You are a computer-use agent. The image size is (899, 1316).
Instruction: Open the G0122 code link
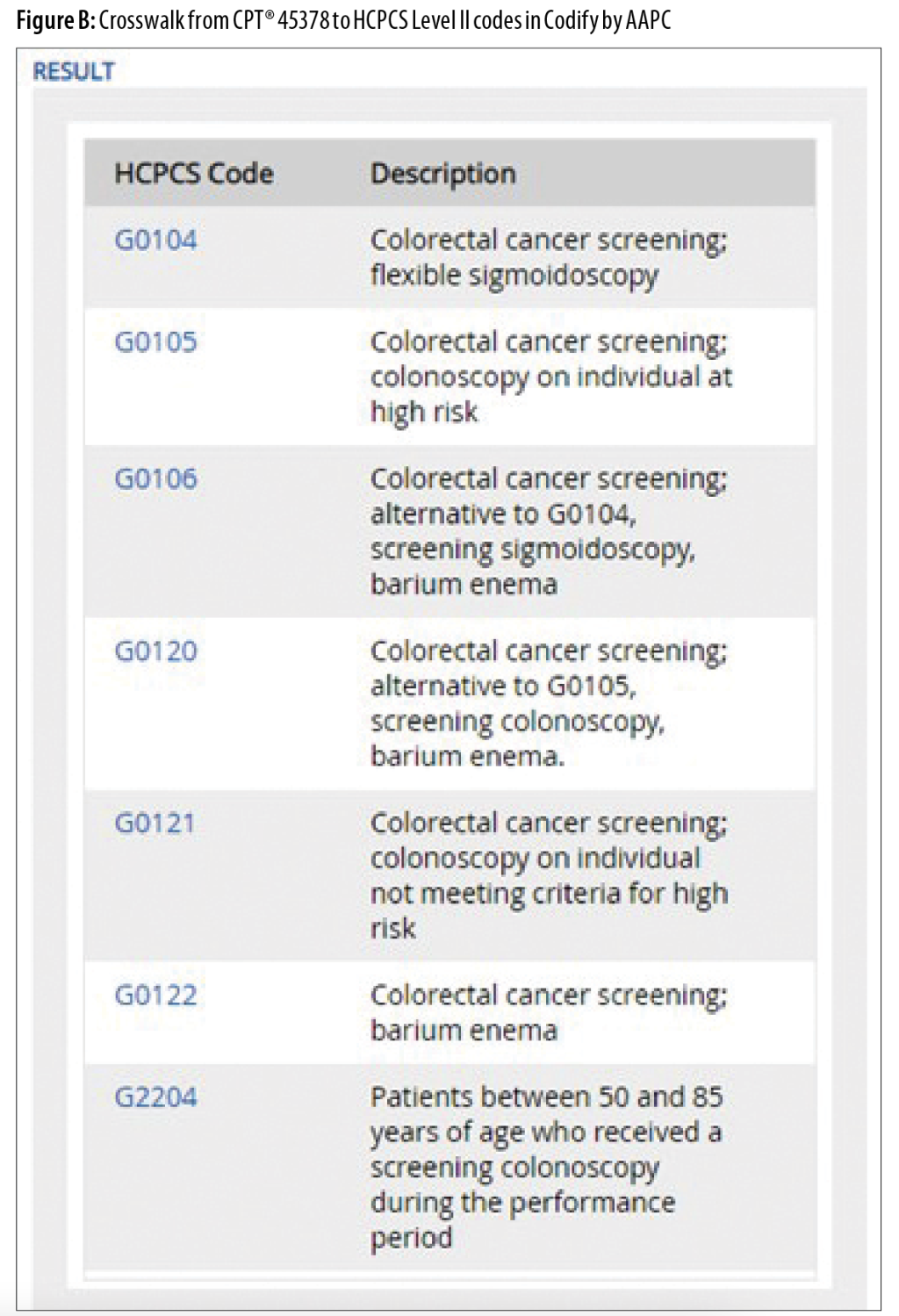tap(155, 995)
